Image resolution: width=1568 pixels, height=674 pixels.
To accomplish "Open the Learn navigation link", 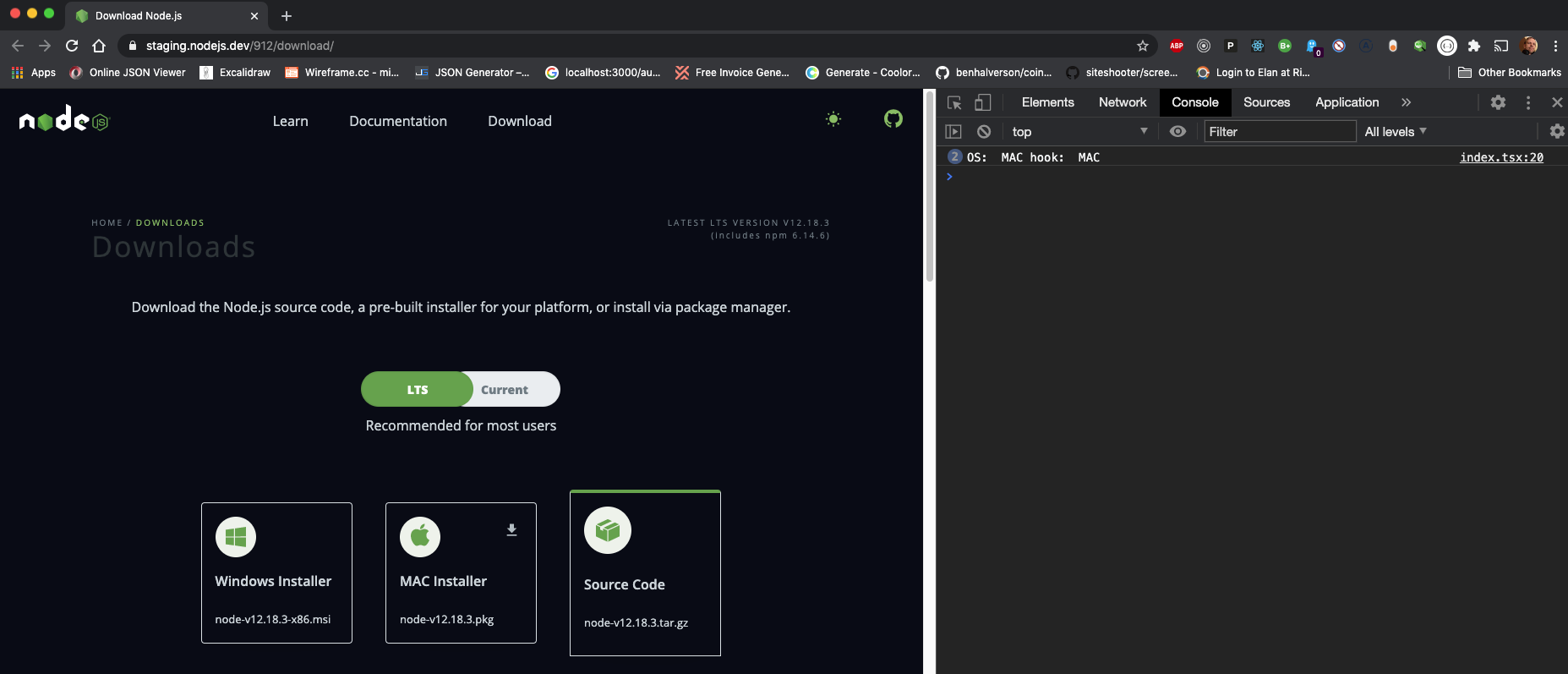I will tap(290, 121).
